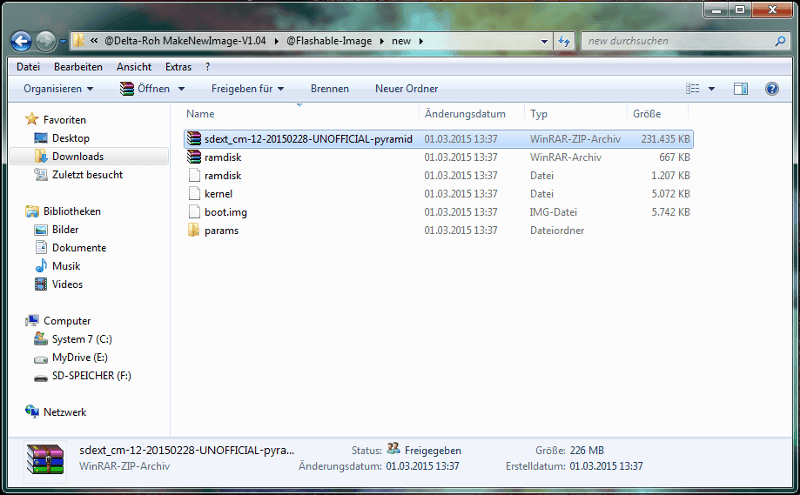Go back with the blue back arrow
This screenshot has width=800, height=495.
(x=21, y=41)
